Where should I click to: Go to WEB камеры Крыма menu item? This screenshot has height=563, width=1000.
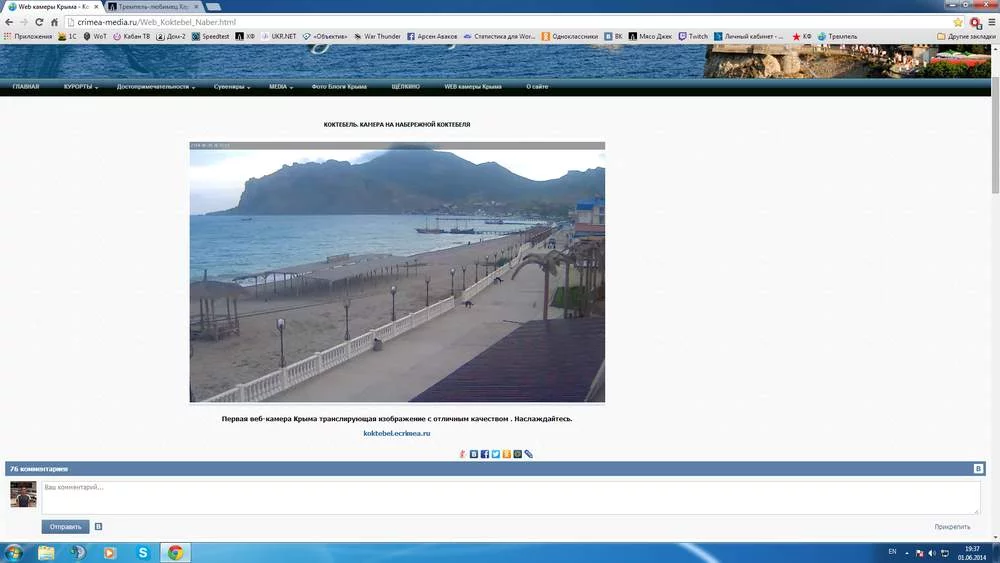[x=472, y=87]
